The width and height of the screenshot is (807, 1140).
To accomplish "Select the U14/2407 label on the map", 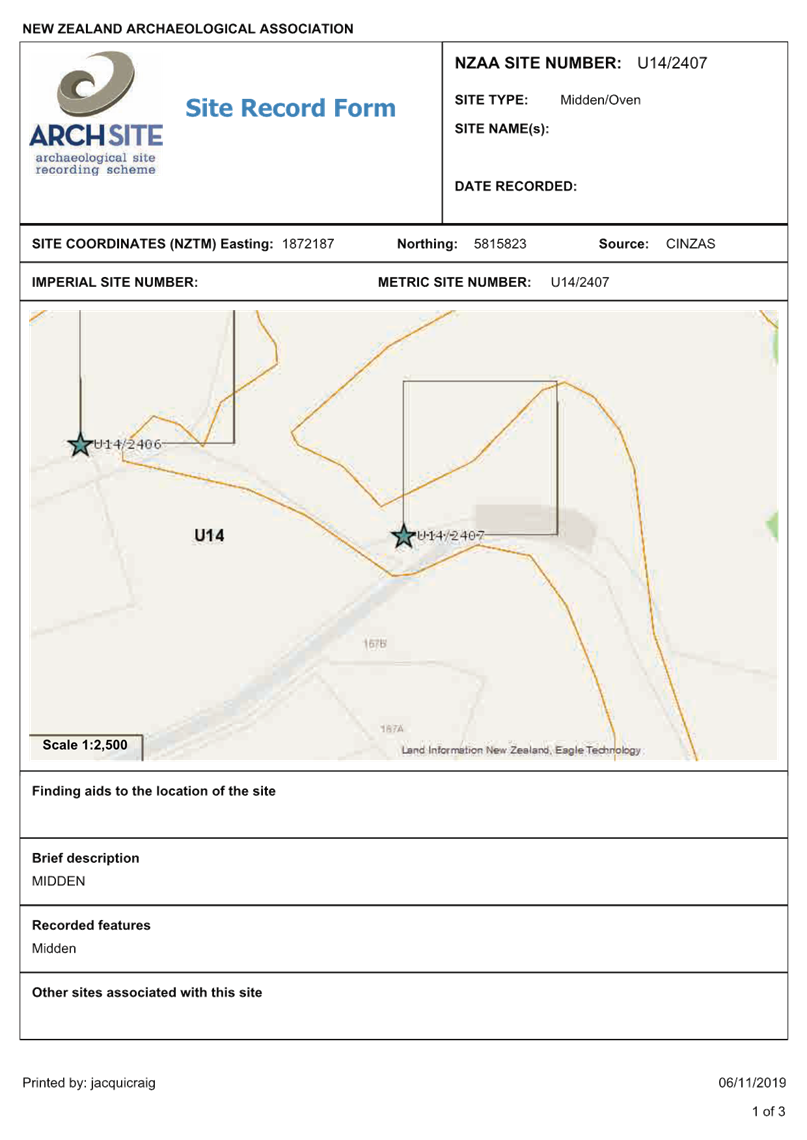I will pyautogui.click(x=450, y=536).
